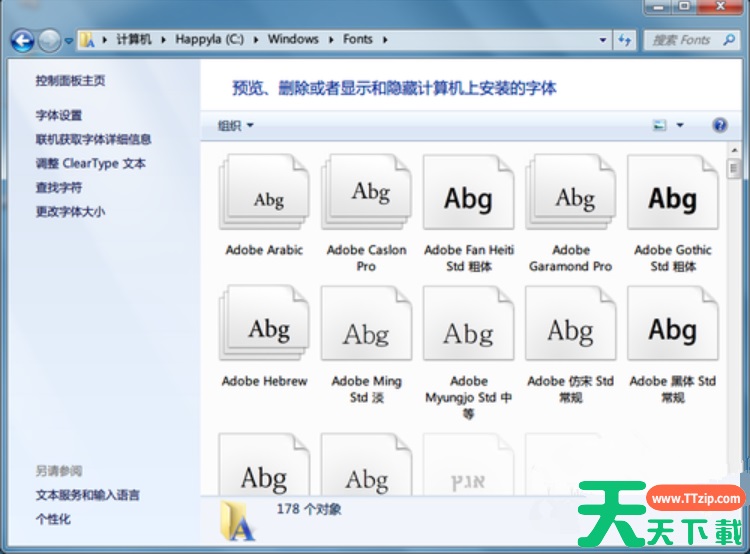
Task: Click the Windows breadcrumb in address bar
Action: point(293,40)
